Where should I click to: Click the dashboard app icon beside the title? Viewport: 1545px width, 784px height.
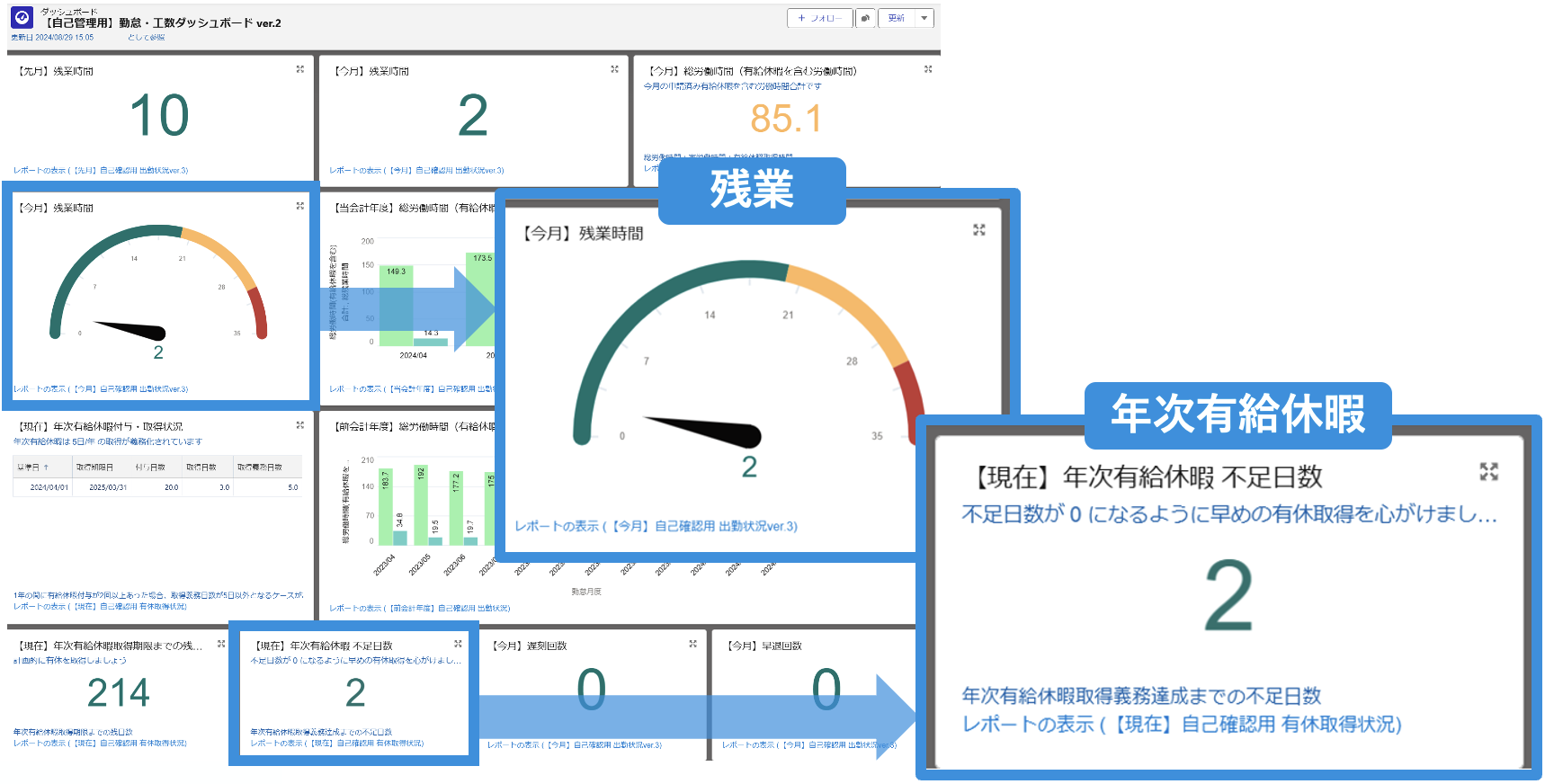[x=22, y=17]
